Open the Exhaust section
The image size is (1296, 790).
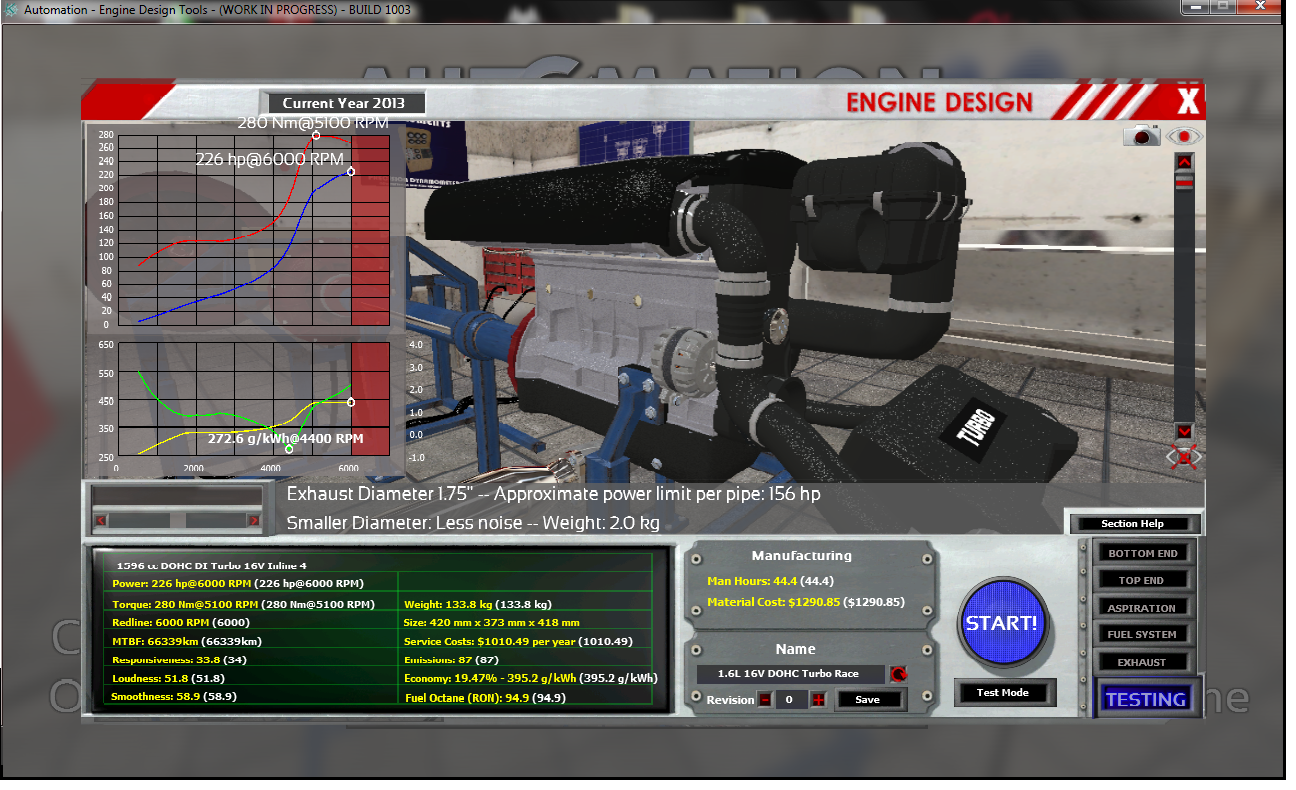(1142, 662)
